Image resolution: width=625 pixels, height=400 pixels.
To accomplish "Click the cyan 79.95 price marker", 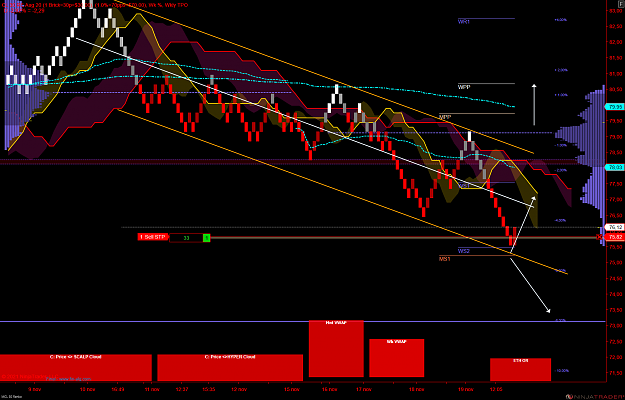I will [614, 107].
